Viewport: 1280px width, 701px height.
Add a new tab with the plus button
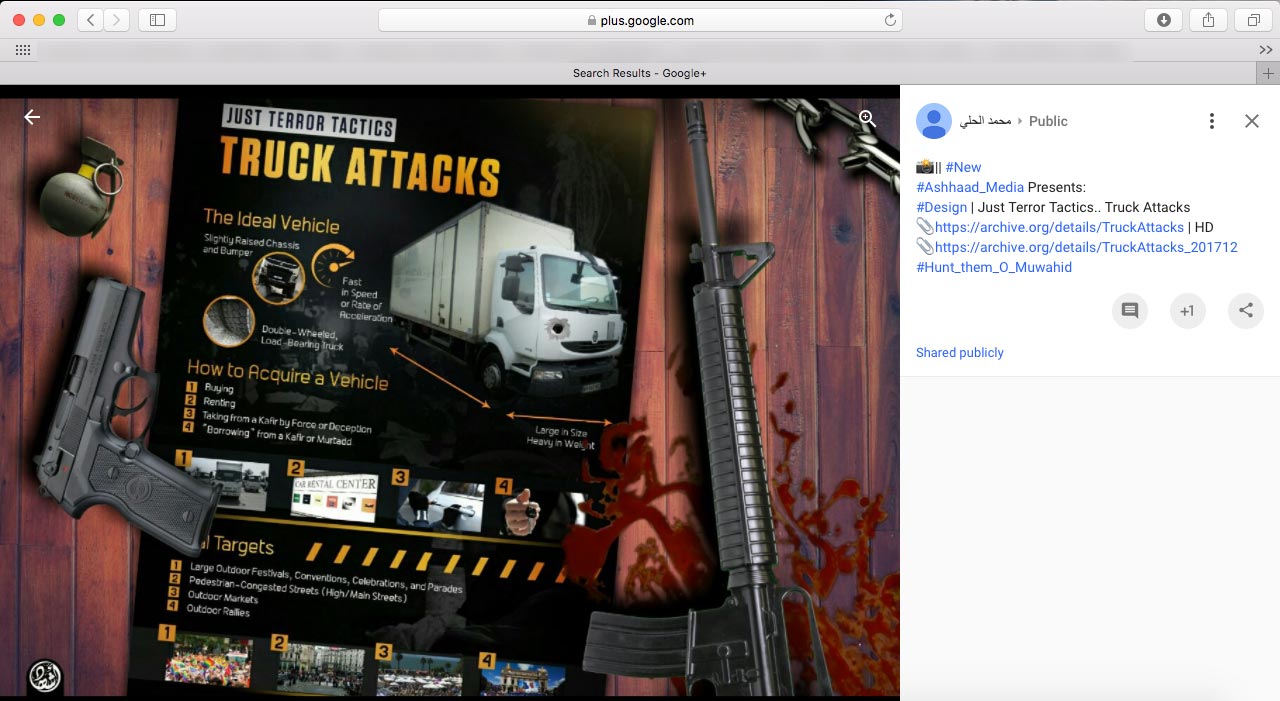[x=1267, y=73]
